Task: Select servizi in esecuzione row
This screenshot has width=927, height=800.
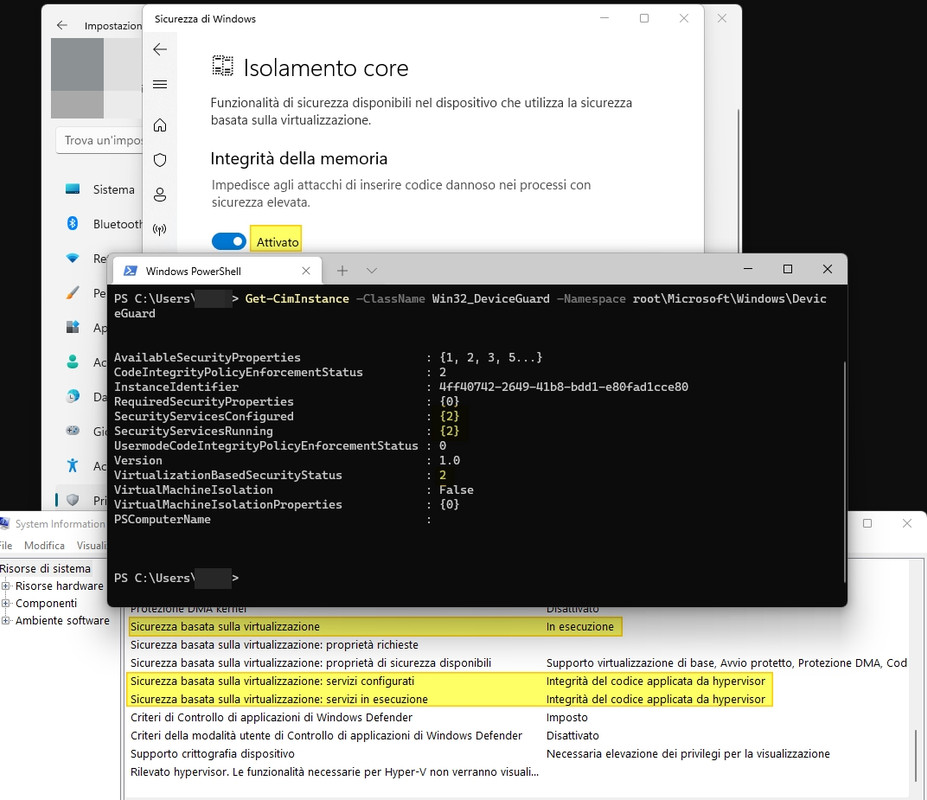Action: pos(450,699)
